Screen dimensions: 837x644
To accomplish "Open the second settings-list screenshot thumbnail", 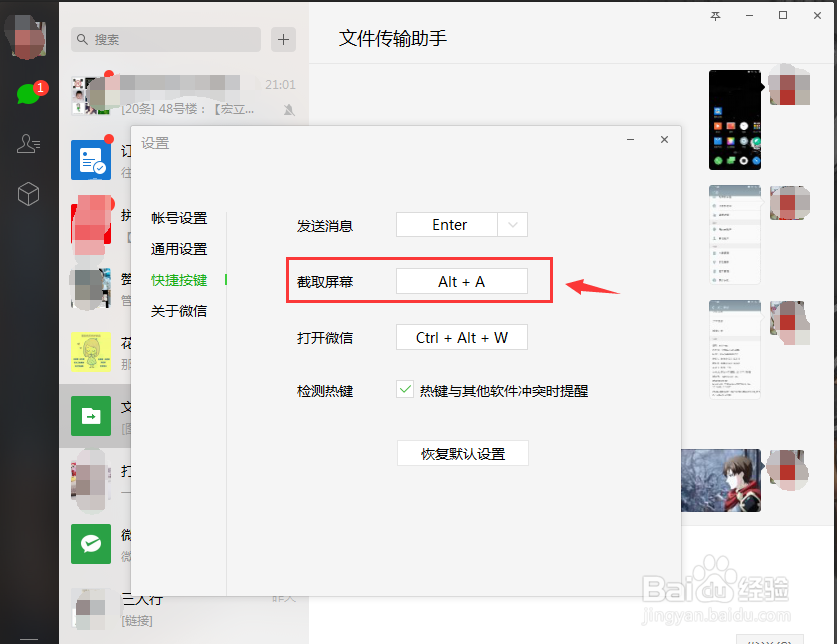I will (735, 234).
